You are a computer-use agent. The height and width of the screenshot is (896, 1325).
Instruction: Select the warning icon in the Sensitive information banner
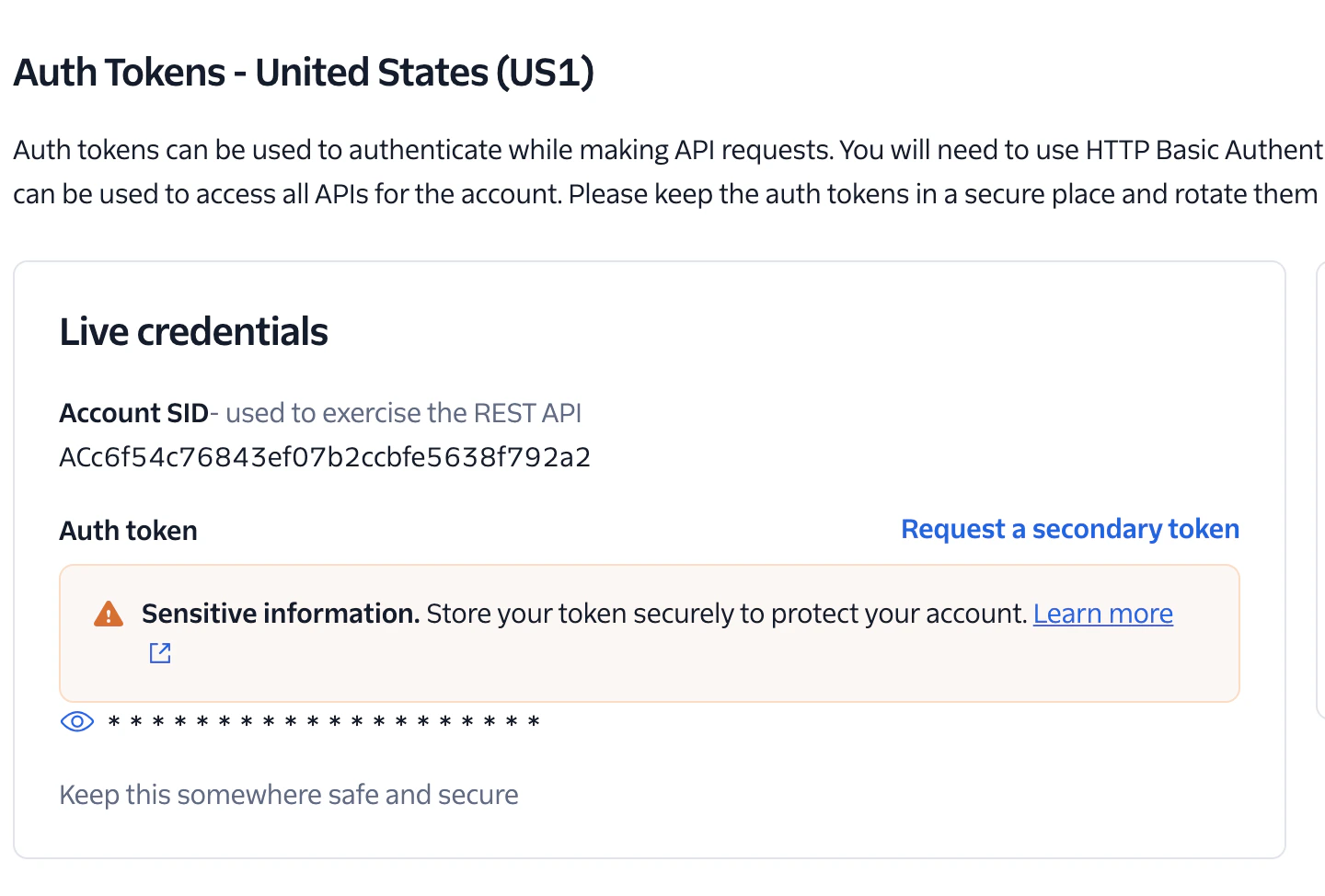[109, 613]
